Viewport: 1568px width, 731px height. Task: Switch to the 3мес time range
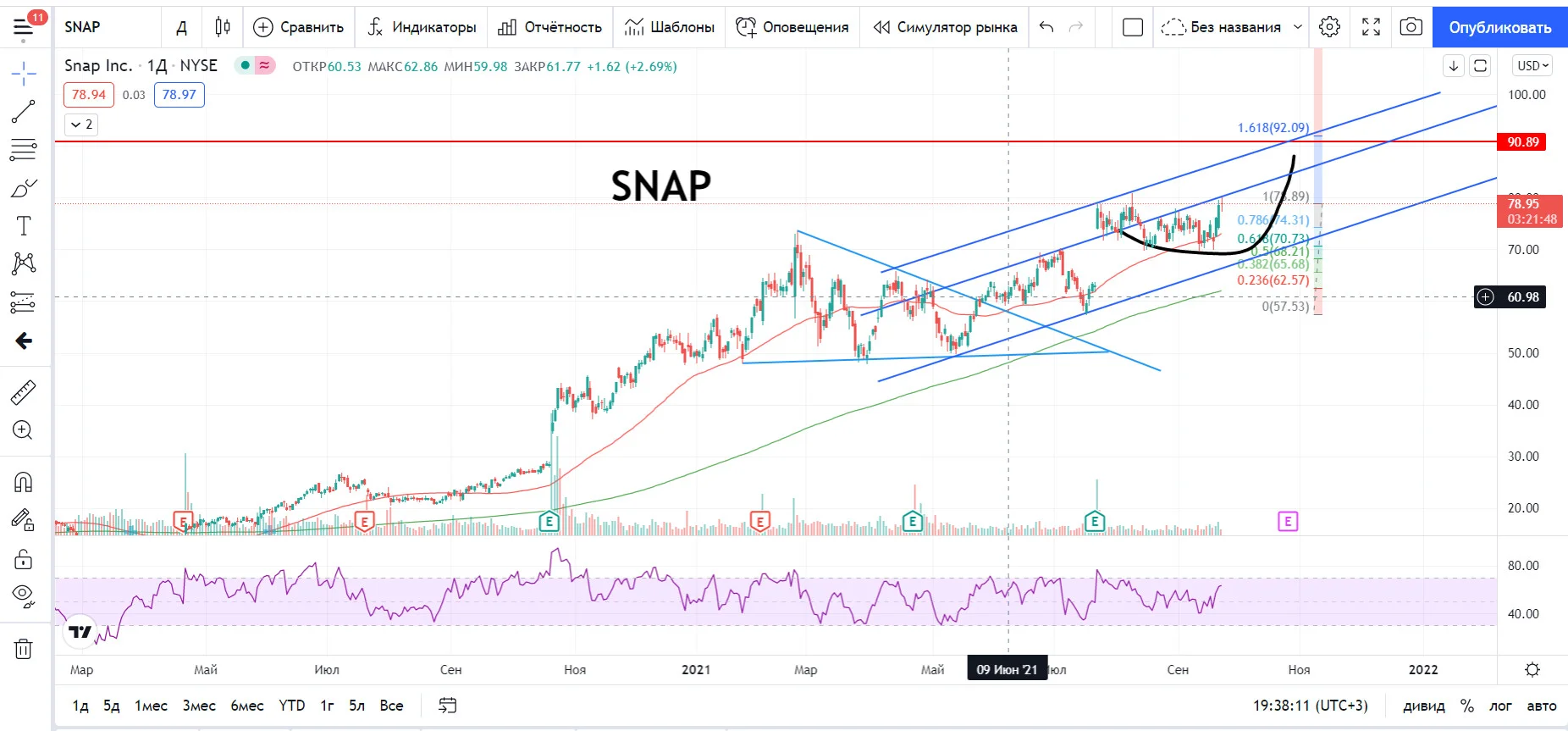[199, 706]
